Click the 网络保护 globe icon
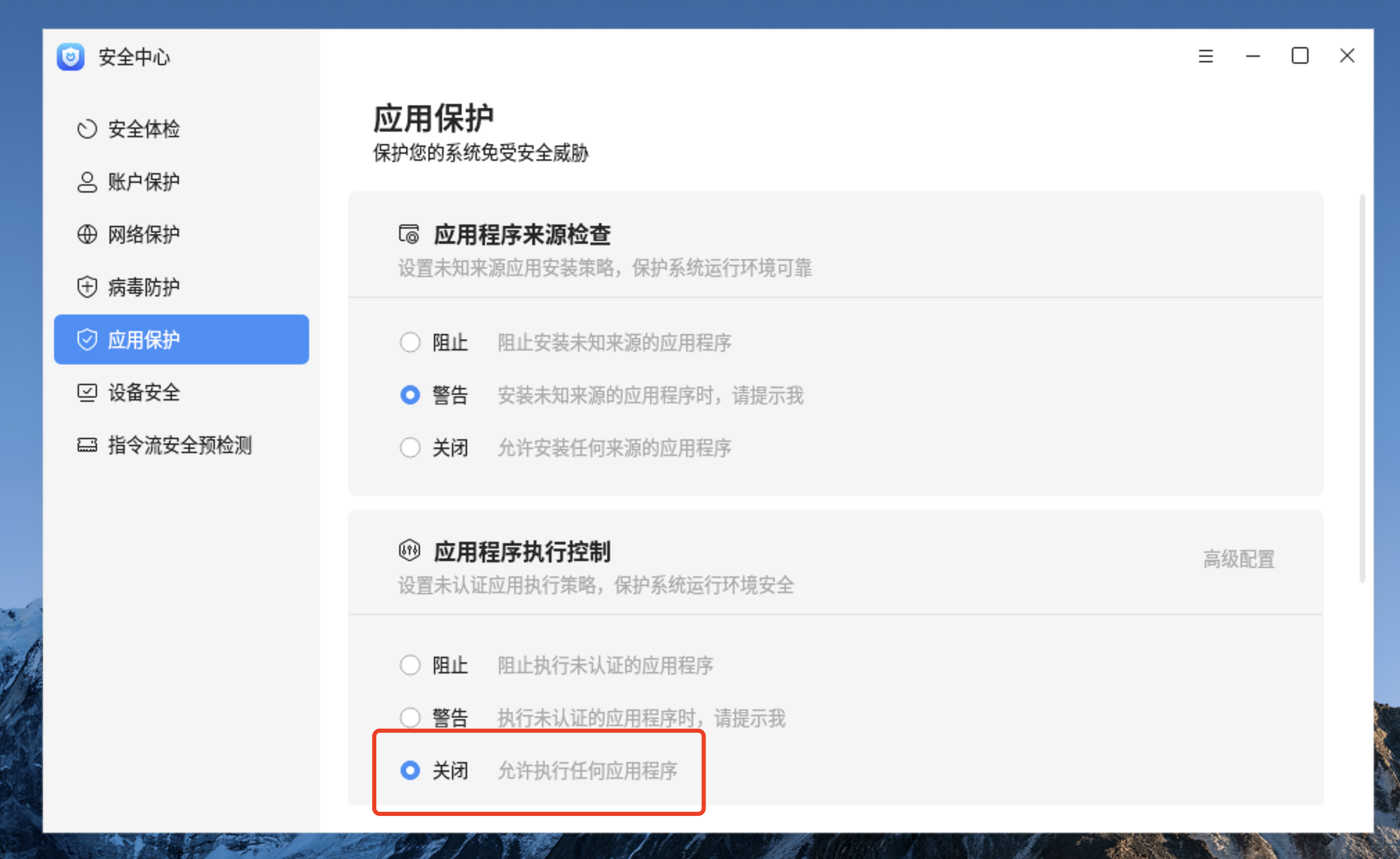This screenshot has width=1400, height=859. pos(87,234)
